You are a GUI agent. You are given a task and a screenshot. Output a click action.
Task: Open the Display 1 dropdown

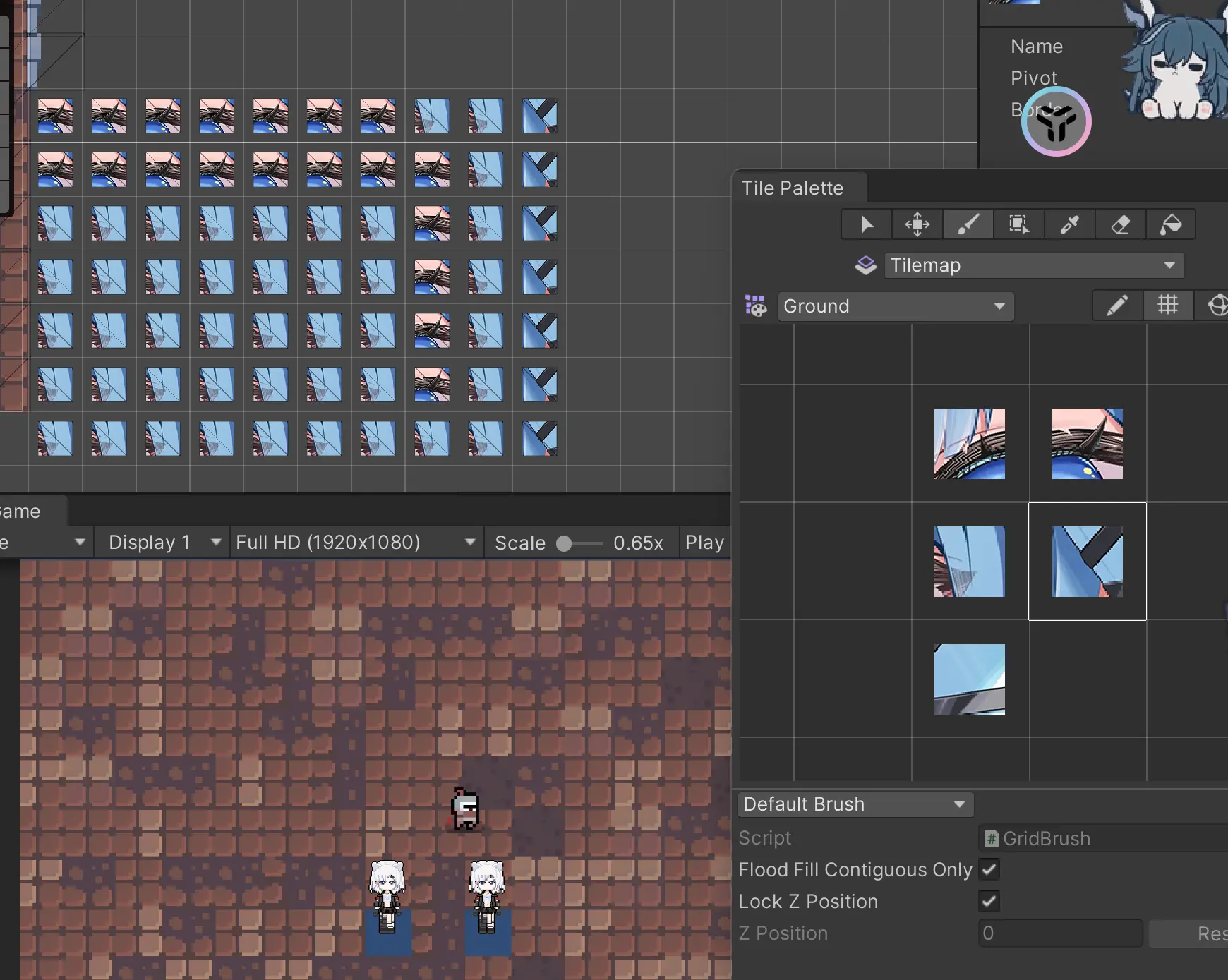(163, 542)
